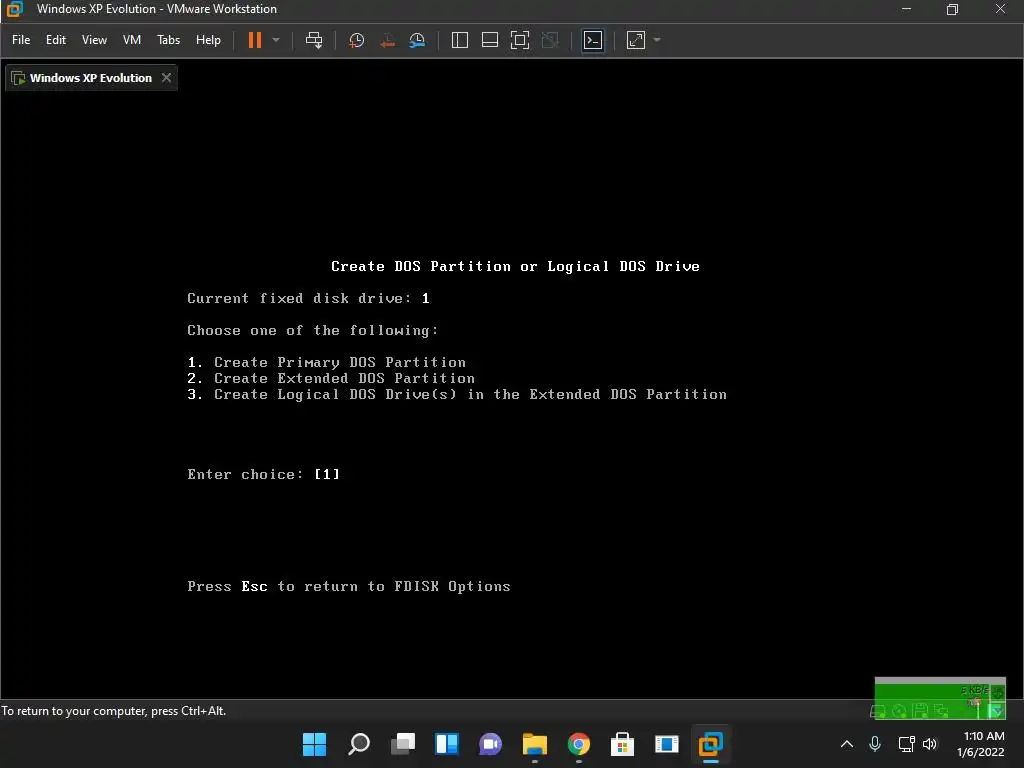Revert the VM to previous snapshot

387,40
